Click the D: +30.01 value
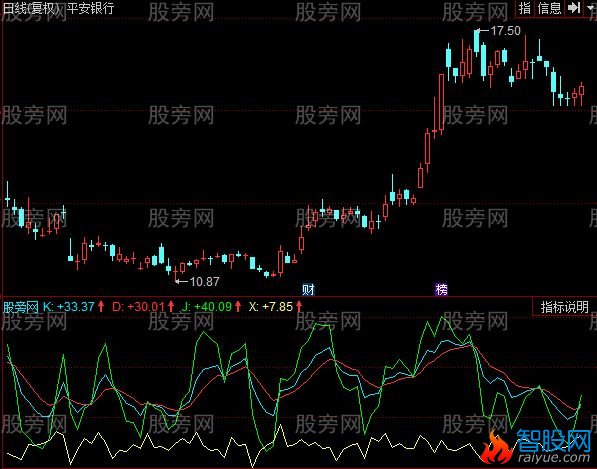 [x=138, y=307]
